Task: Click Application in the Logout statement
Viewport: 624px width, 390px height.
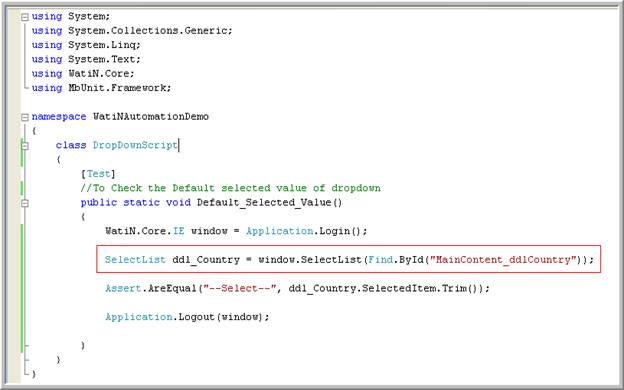Action: point(138,317)
